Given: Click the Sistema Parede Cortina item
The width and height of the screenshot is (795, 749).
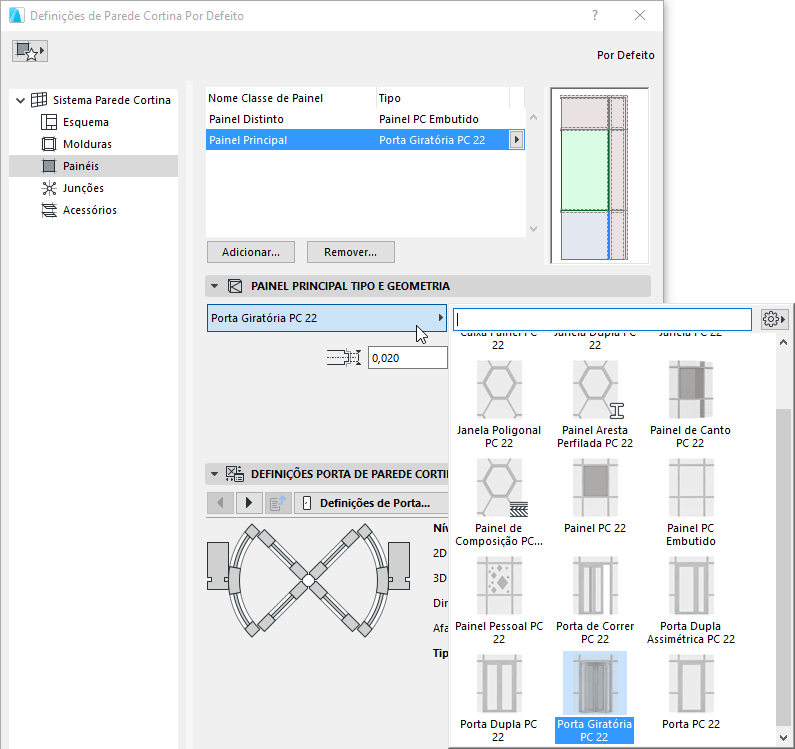Looking at the screenshot, I should coord(112,100).
